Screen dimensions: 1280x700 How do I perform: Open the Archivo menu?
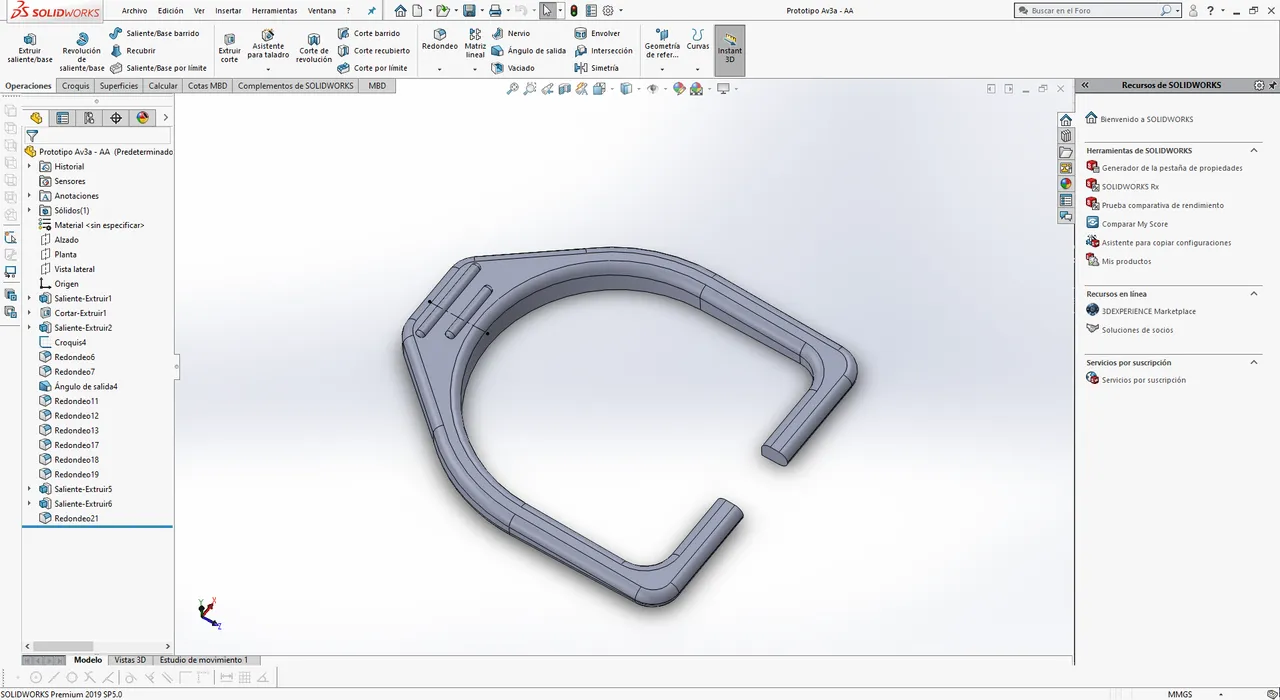tap(135, 11)
